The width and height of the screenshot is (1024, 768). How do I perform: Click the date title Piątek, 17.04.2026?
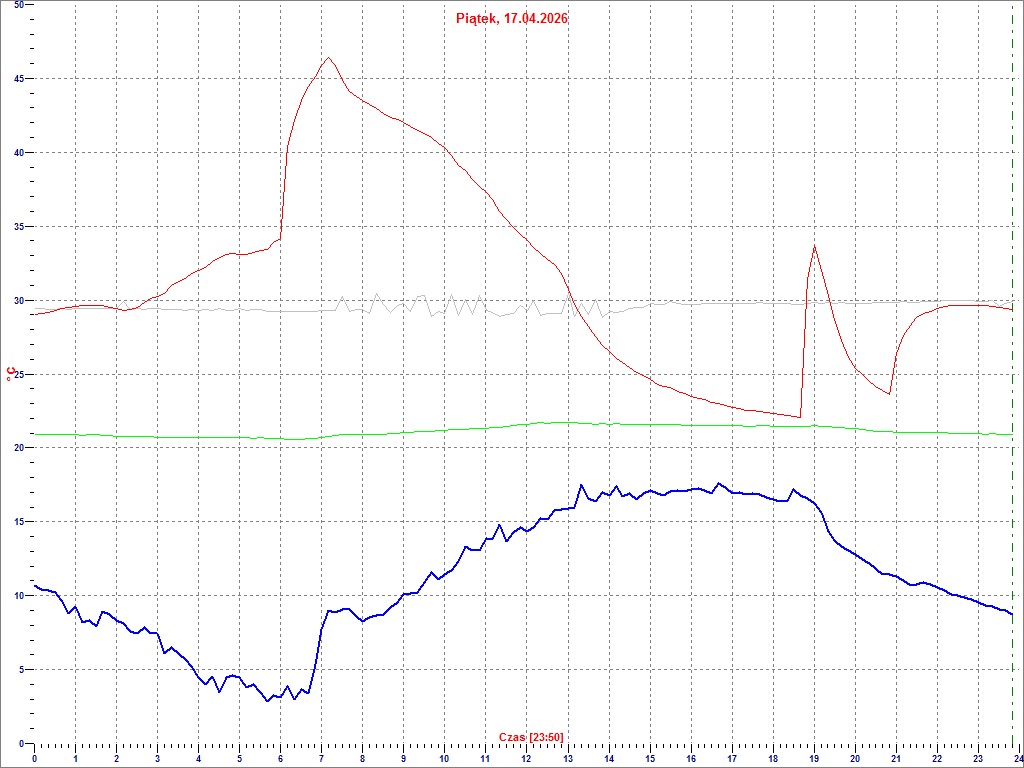click(511, 18)
